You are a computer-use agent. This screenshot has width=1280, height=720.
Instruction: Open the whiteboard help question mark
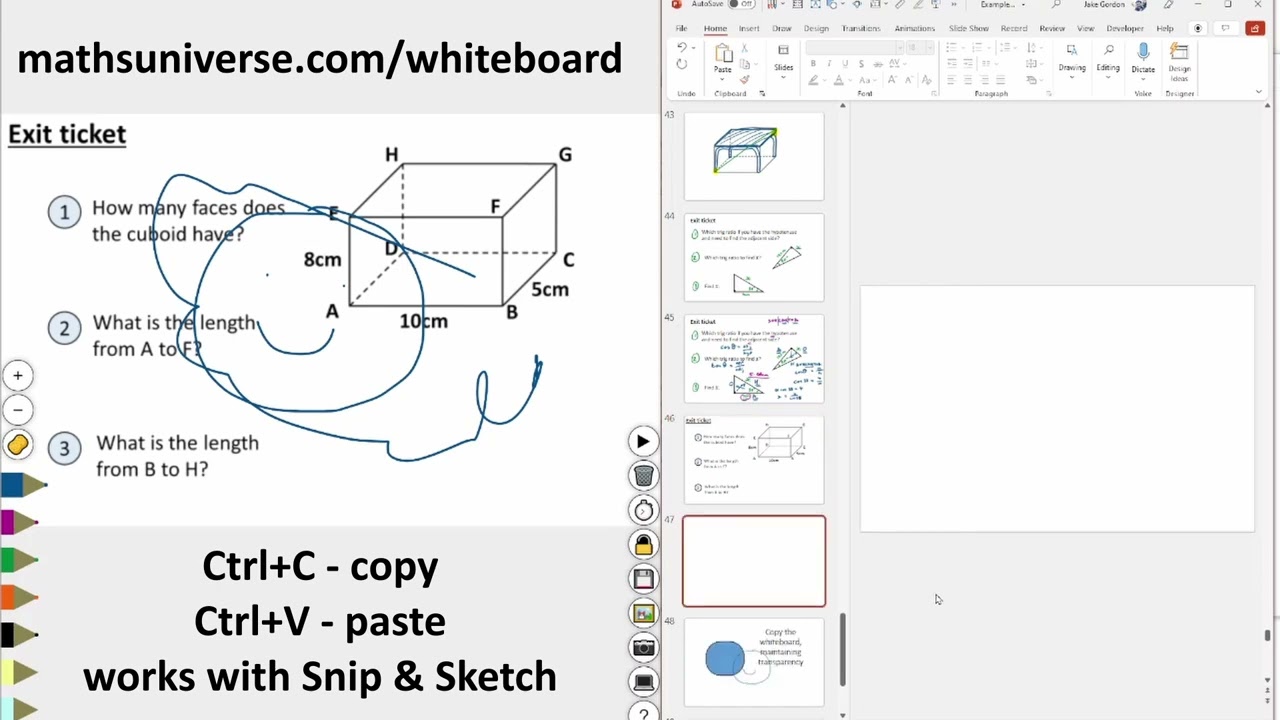tap(643, 713)
